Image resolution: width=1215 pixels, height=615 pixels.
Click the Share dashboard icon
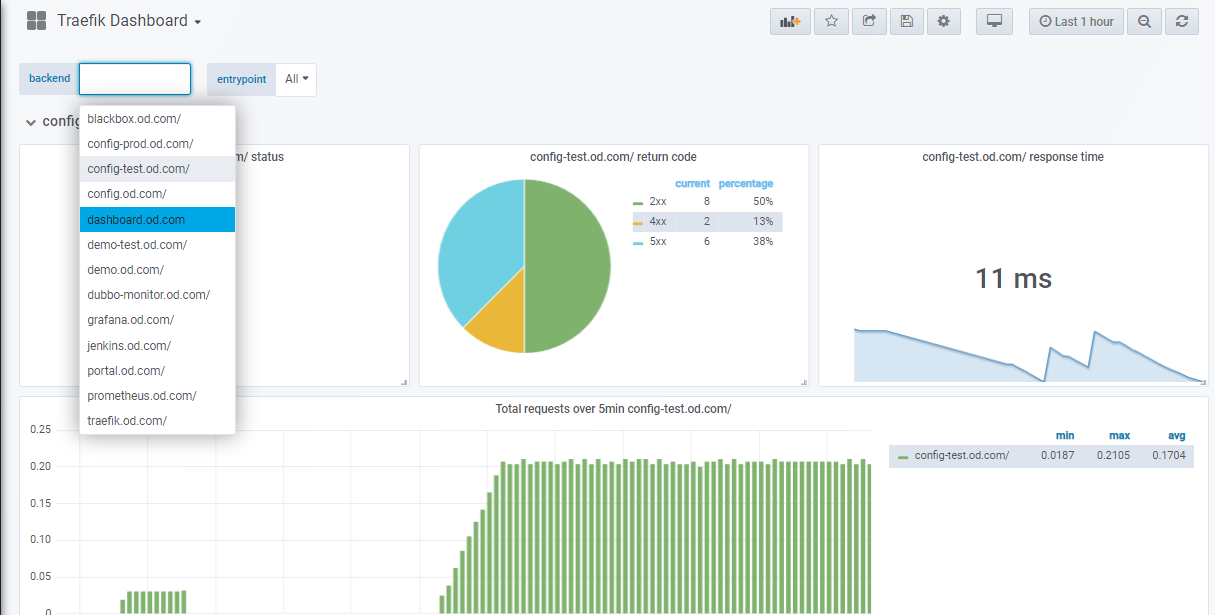coord(869,21)
